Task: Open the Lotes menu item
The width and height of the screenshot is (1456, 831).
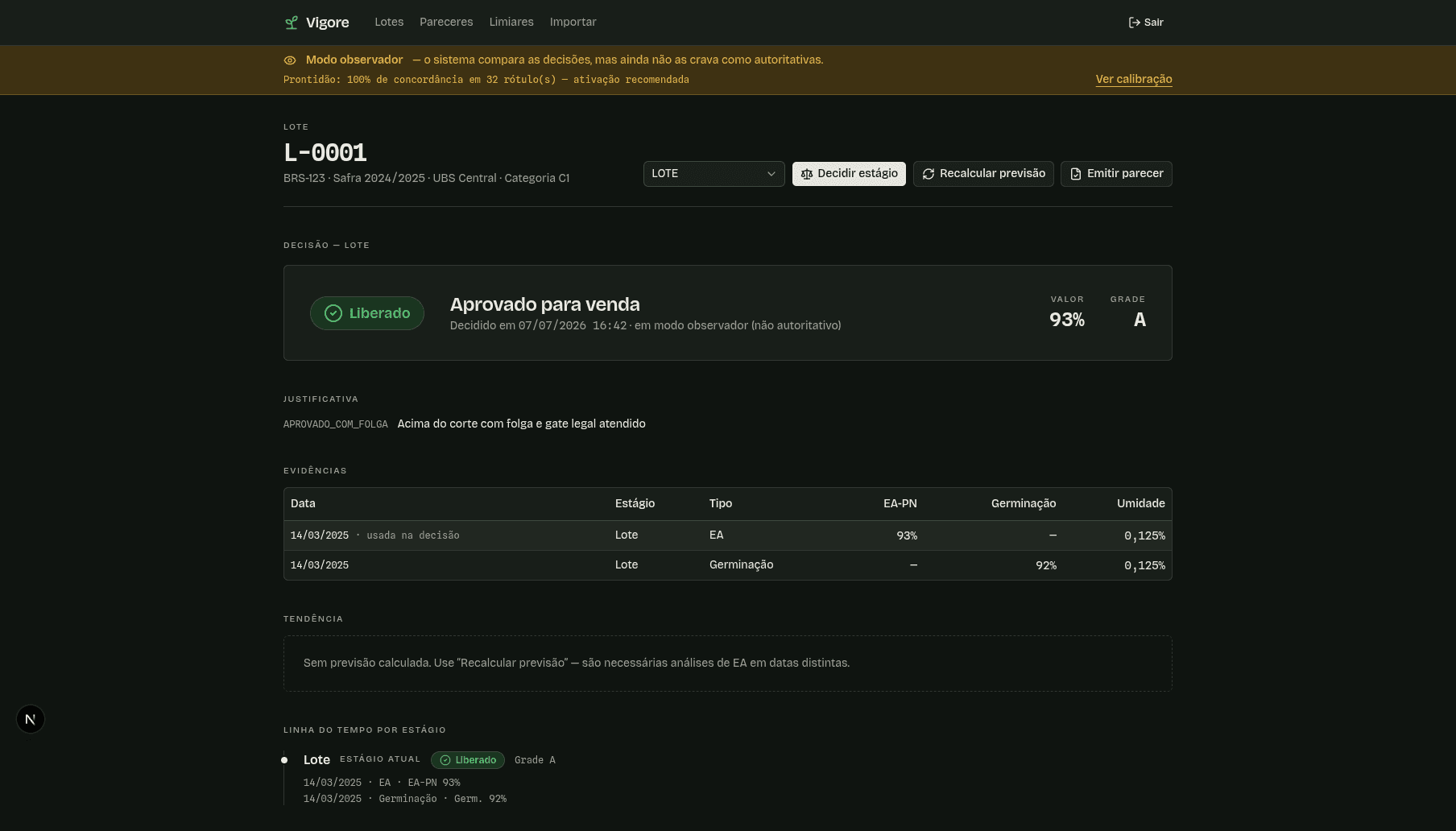Action: click(389, 23)
